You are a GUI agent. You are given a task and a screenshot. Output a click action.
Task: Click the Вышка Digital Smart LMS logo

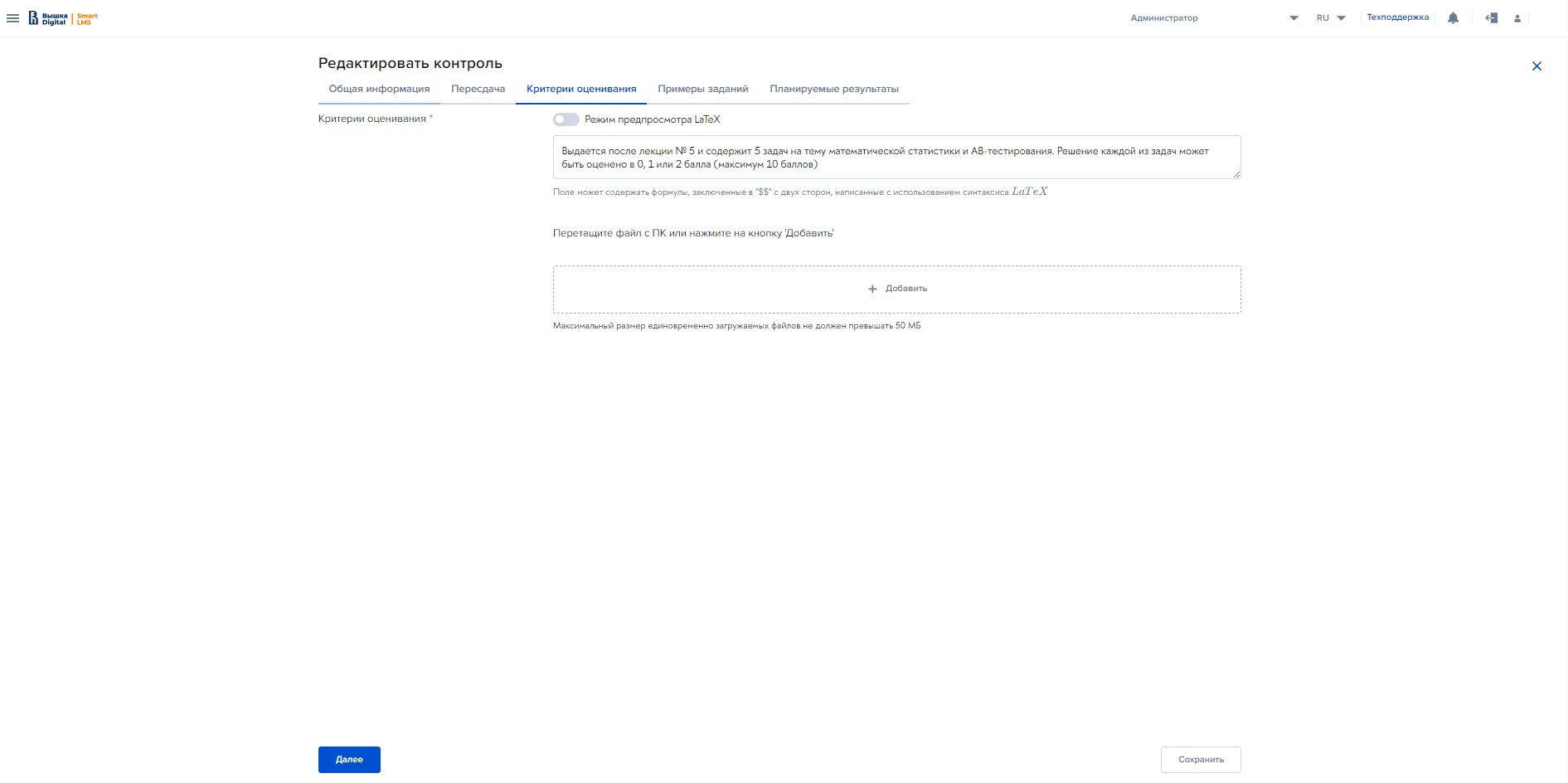[63, 18]
